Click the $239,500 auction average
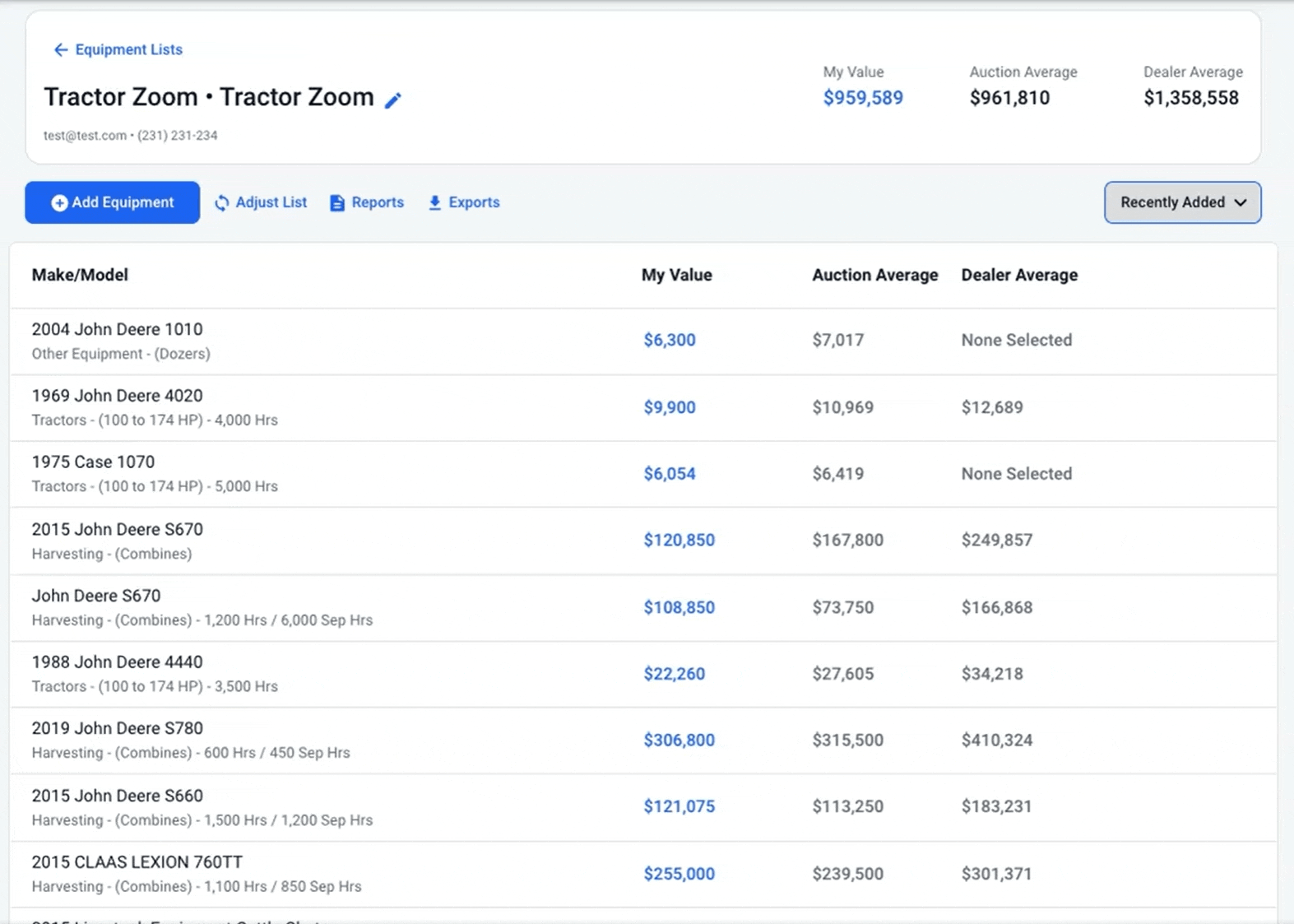The height and width of the screenshot is (924, 1294). tap(848, 874)
